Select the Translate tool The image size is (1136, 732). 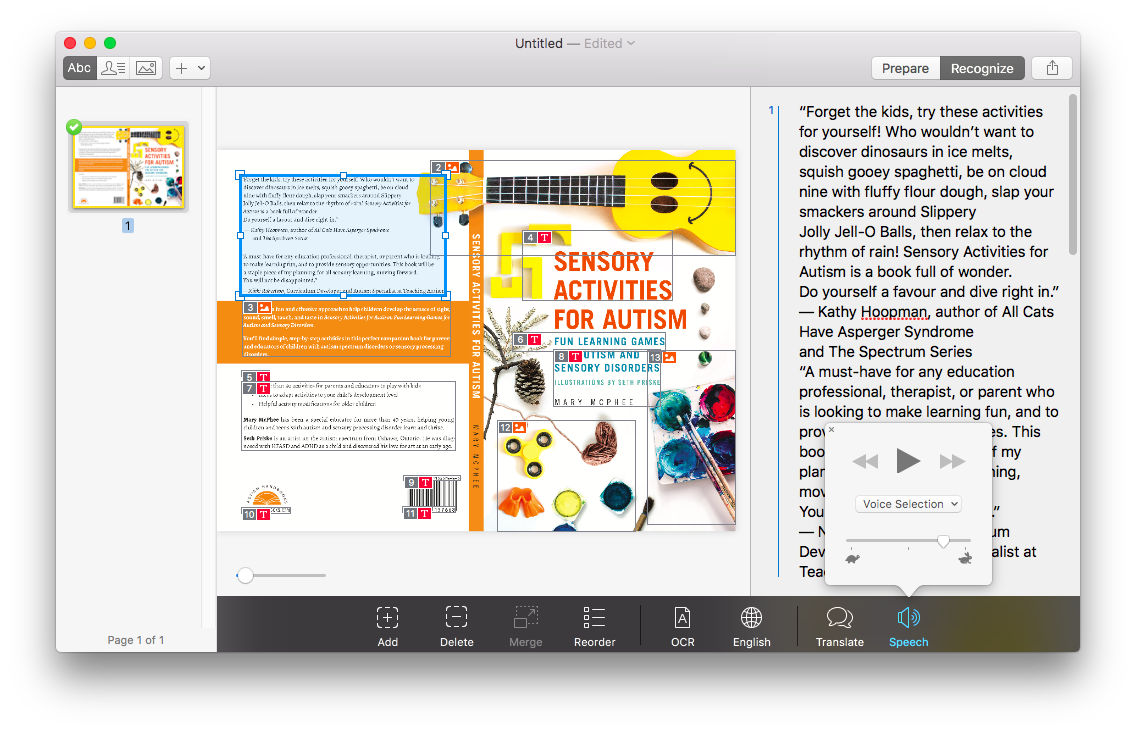tap(840, 624)
